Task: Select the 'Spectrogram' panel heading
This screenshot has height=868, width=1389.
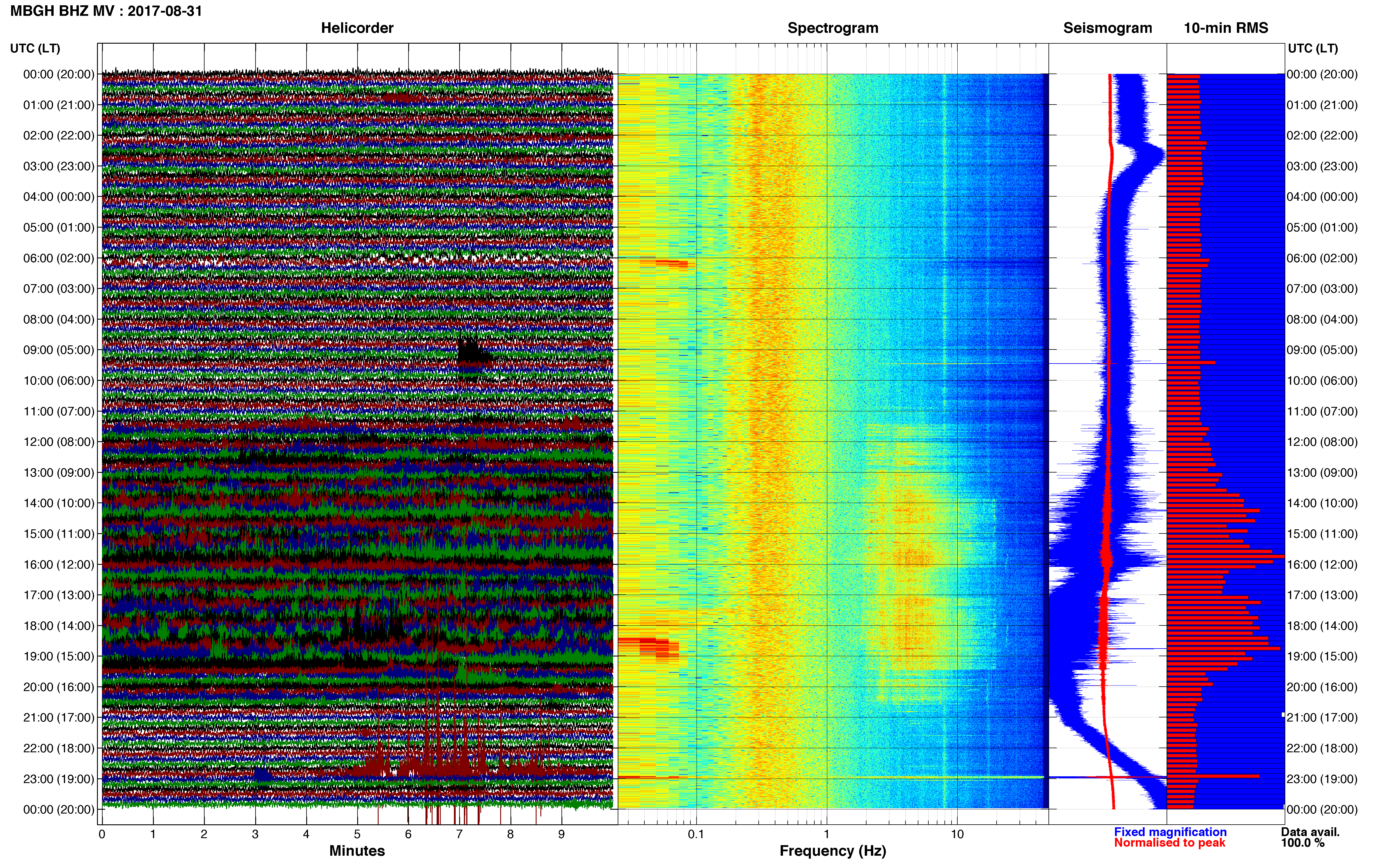Action: [x=833, y=28]
